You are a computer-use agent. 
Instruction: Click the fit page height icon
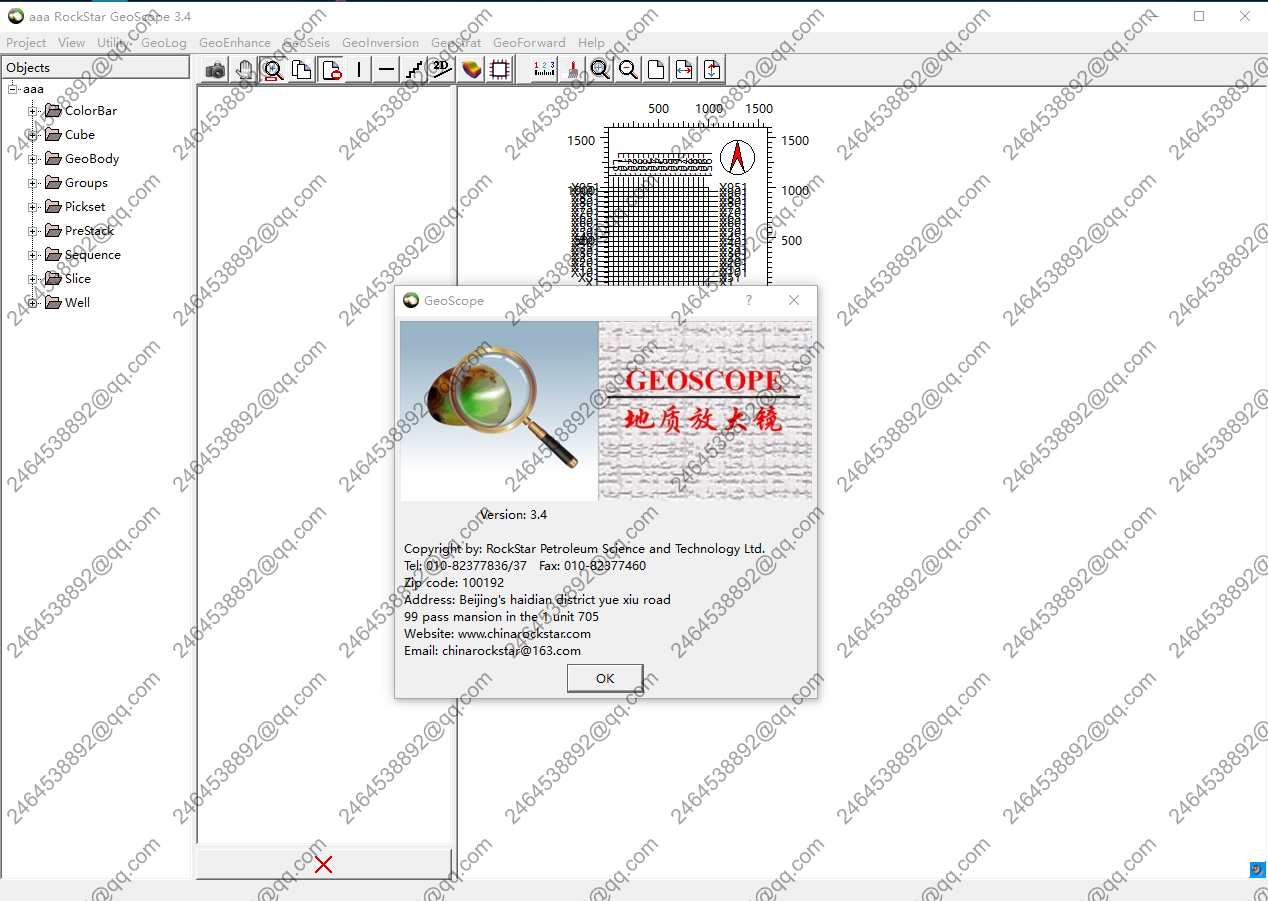pyautogui.click(x=712, y=69)
